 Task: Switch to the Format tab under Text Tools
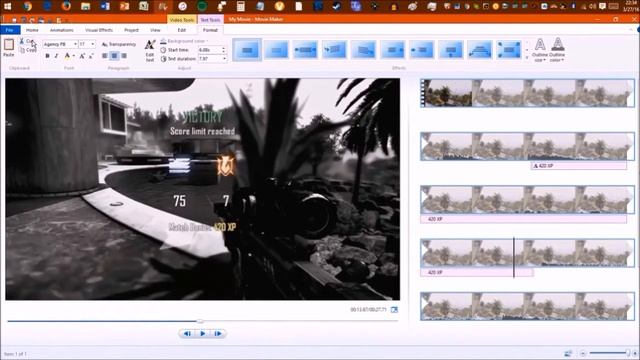[210, 30]
